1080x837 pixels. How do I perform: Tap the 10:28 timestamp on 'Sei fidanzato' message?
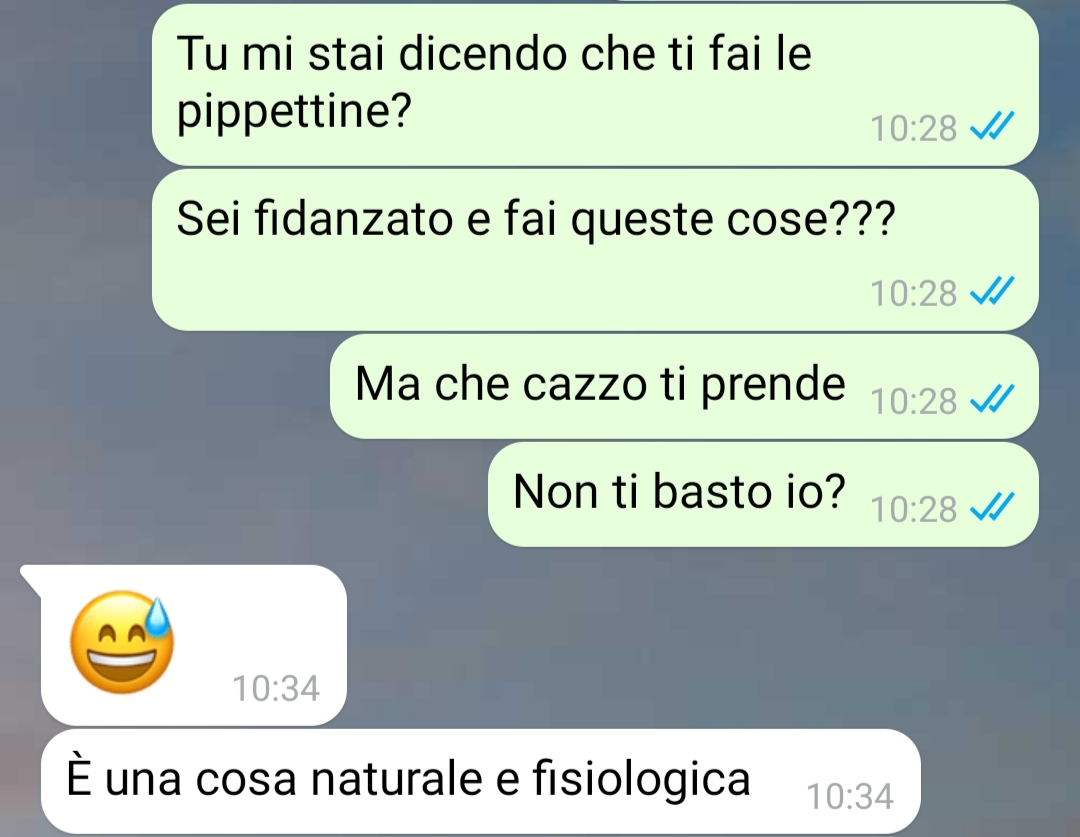click(913, 293)
